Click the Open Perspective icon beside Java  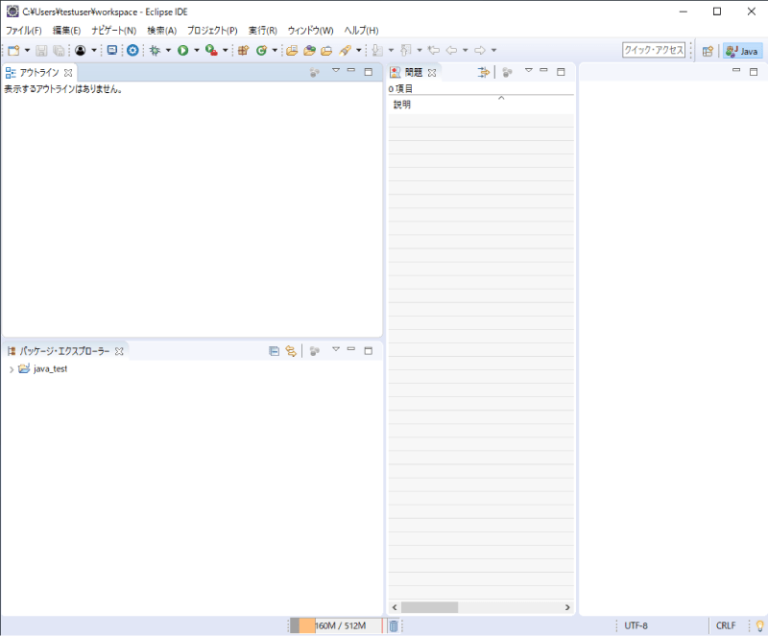coord(708,50)
